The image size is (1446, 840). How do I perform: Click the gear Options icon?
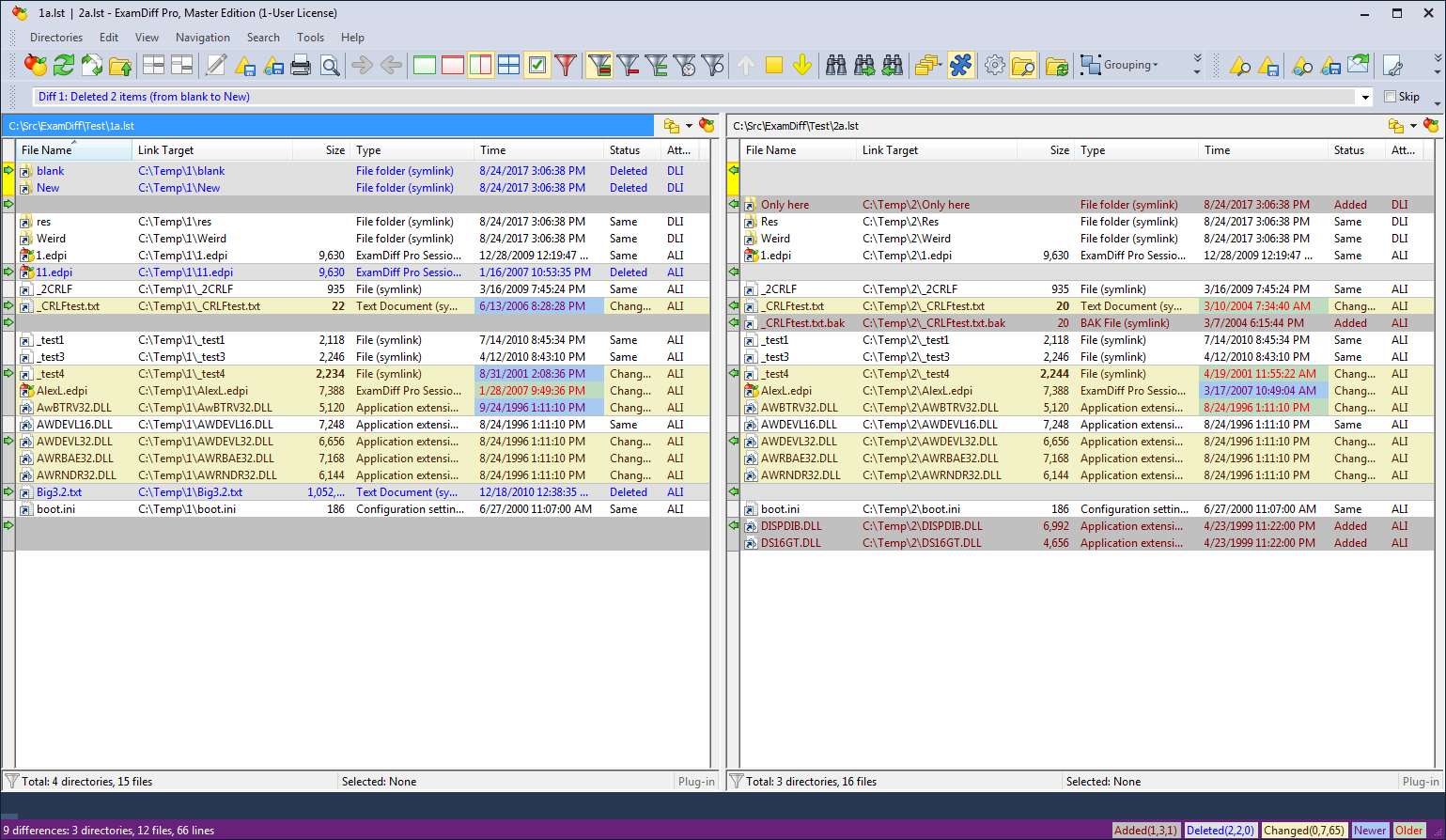pyautogui.click(x=994, y=65)
